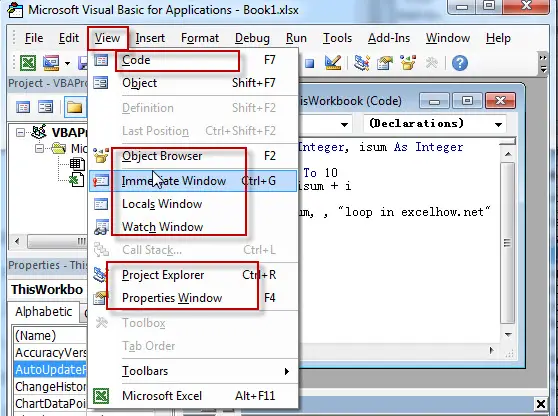Open the Edit menu
Image resolution: width=558 pixels, height=416 pixels.
pyautogui.click(x=69, y=38)
